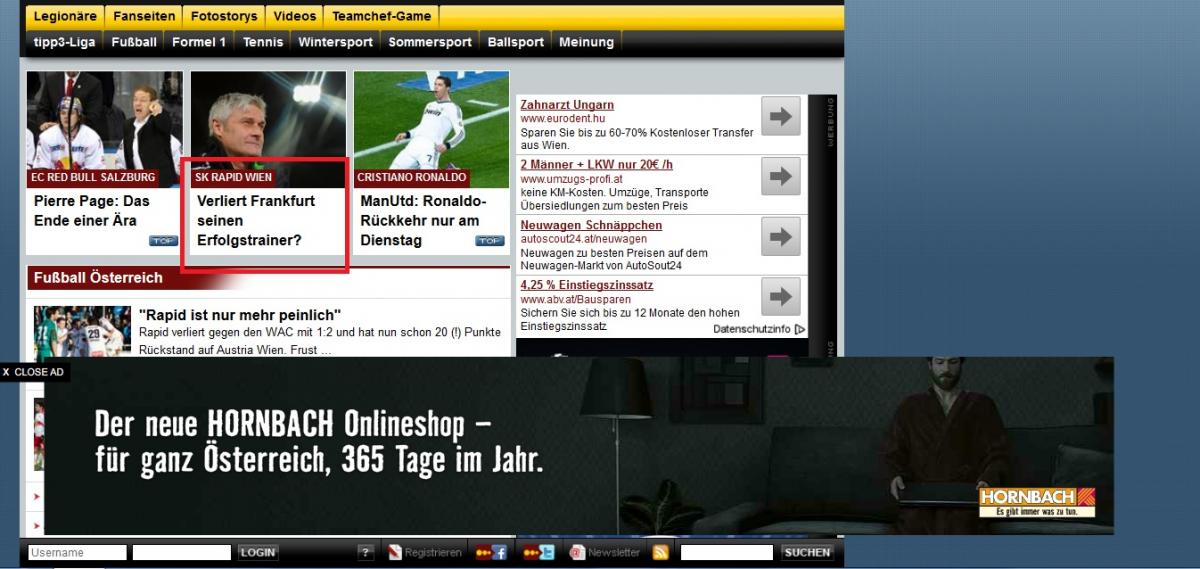
Task: Click the TOP badge under Pierre Page article
Action: (163, 240)
